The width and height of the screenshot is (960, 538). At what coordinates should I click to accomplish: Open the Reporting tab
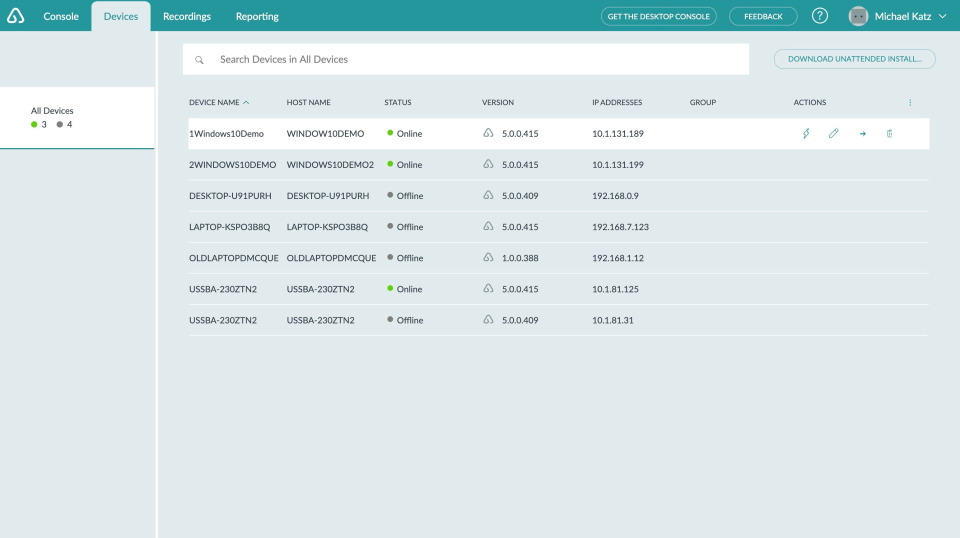257,17
